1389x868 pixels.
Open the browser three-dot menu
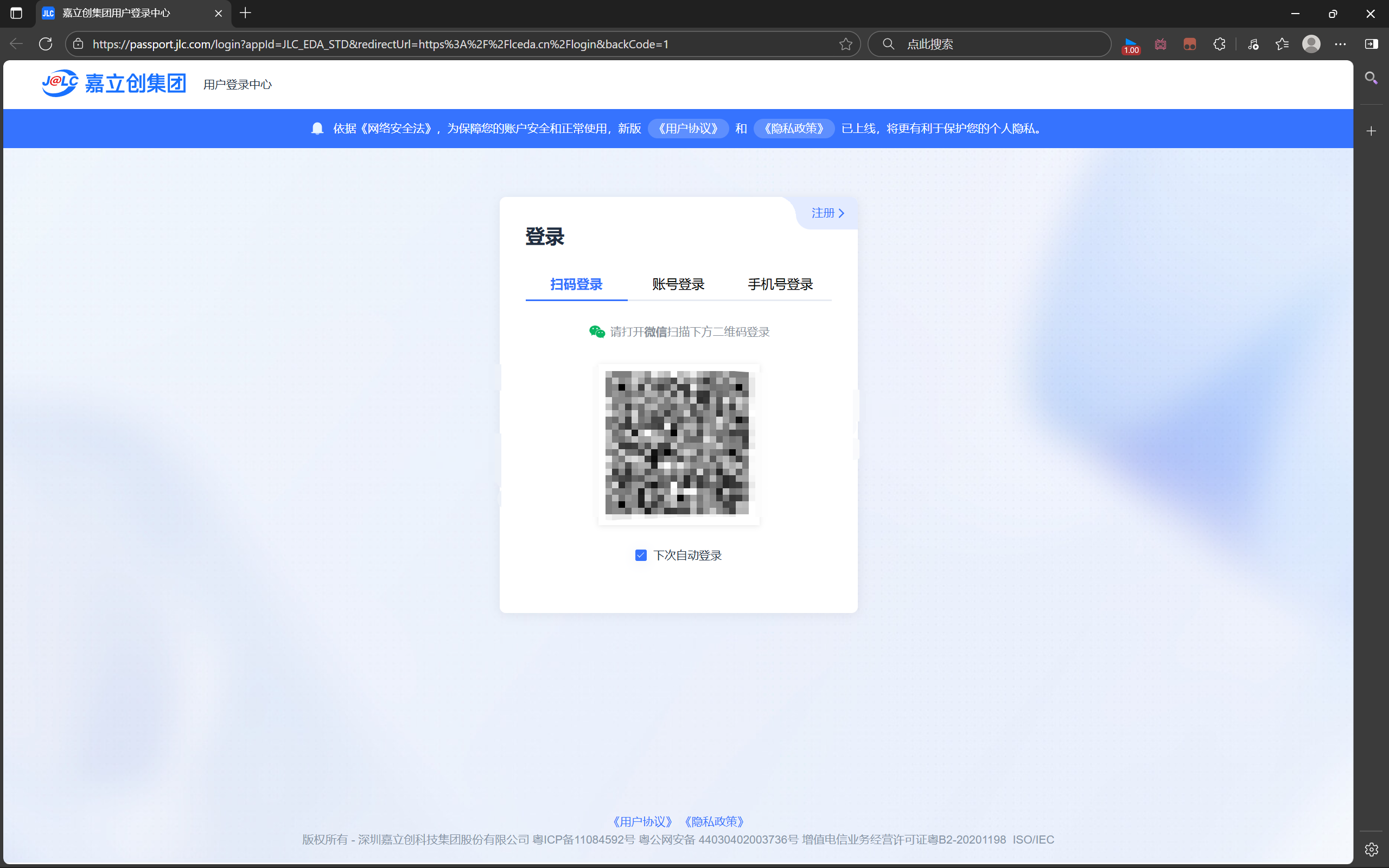[x=1341, y=43]
